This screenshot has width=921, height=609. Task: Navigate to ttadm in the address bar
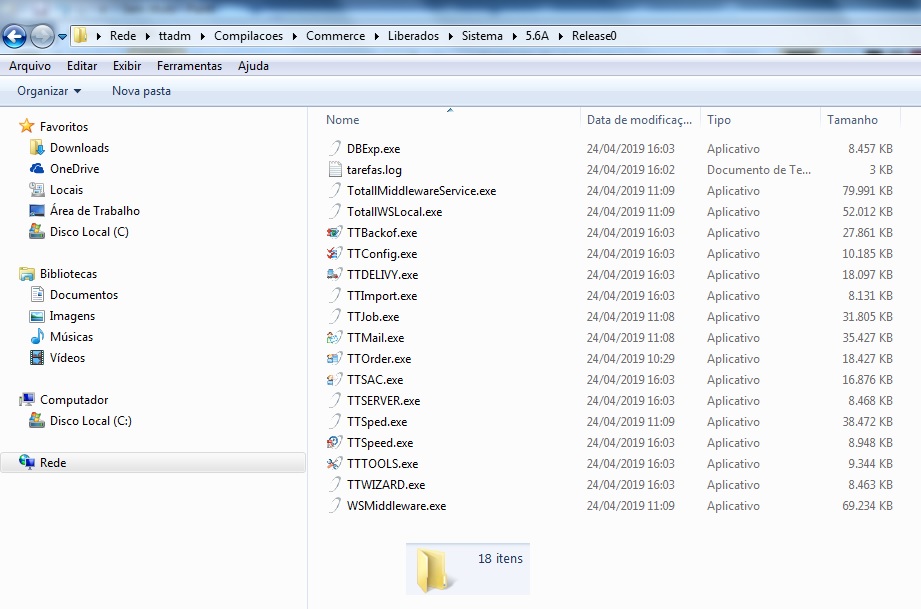174,36
